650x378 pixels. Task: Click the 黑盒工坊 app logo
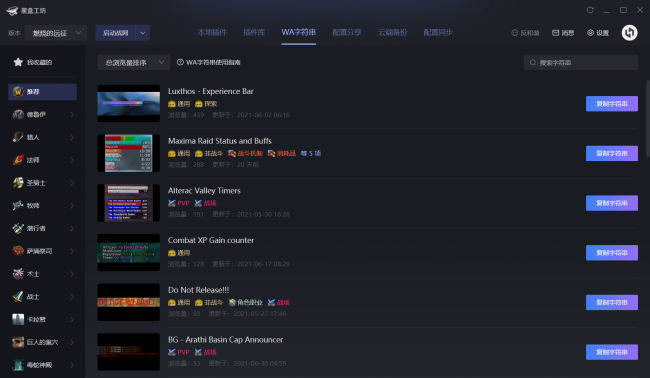tap(12, 10)
